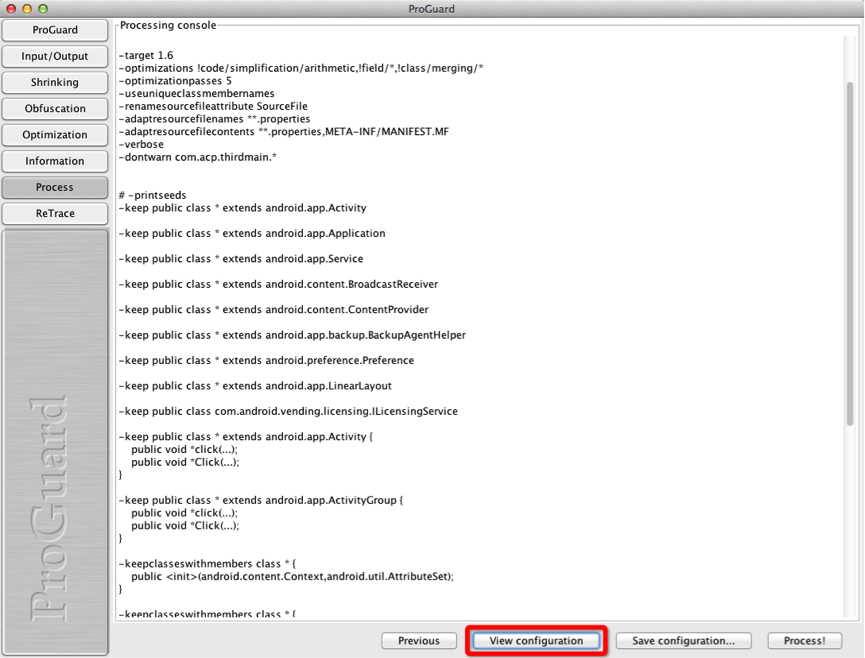Screen dimensions: 865x658
Task: Go to the Obfuscation tab
Action: [x=55, y=109]
